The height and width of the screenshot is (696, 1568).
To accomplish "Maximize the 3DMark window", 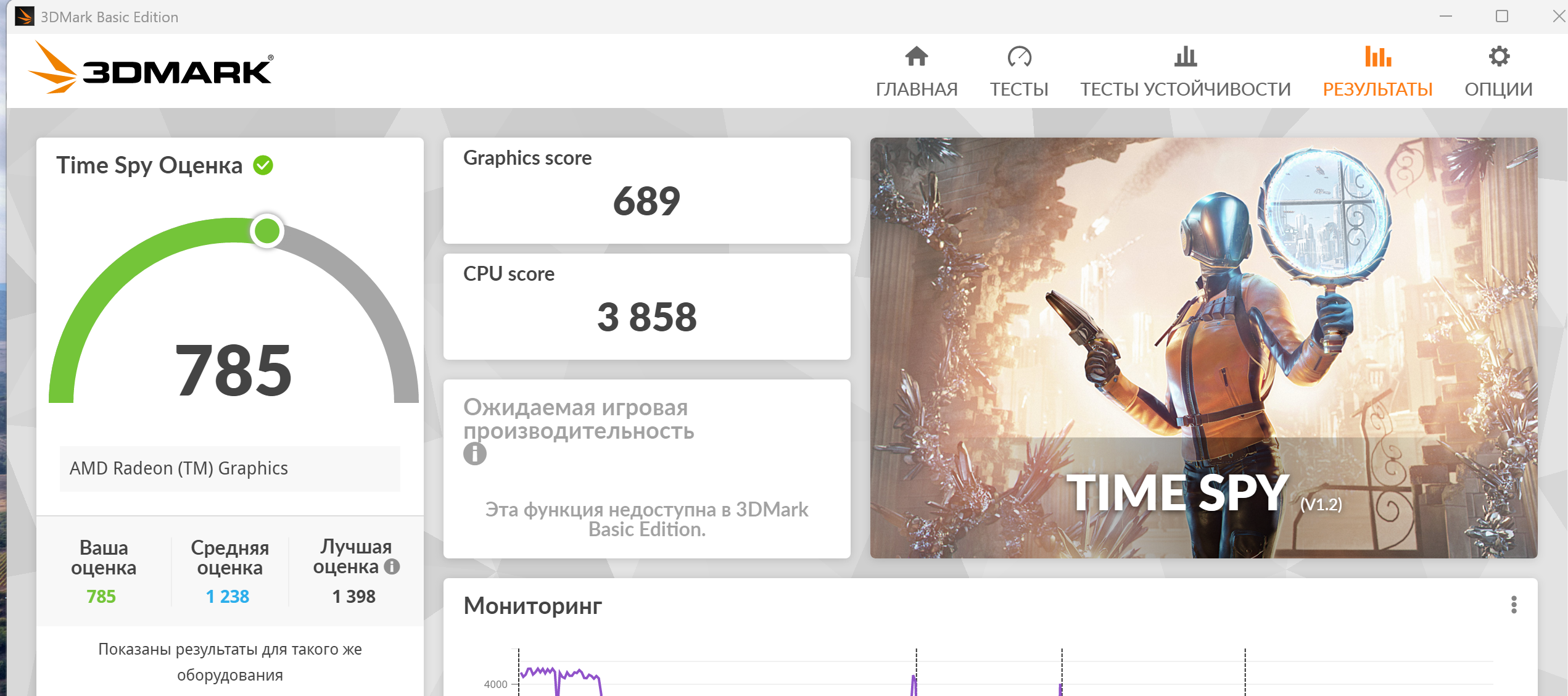I will coord(1501,17).
